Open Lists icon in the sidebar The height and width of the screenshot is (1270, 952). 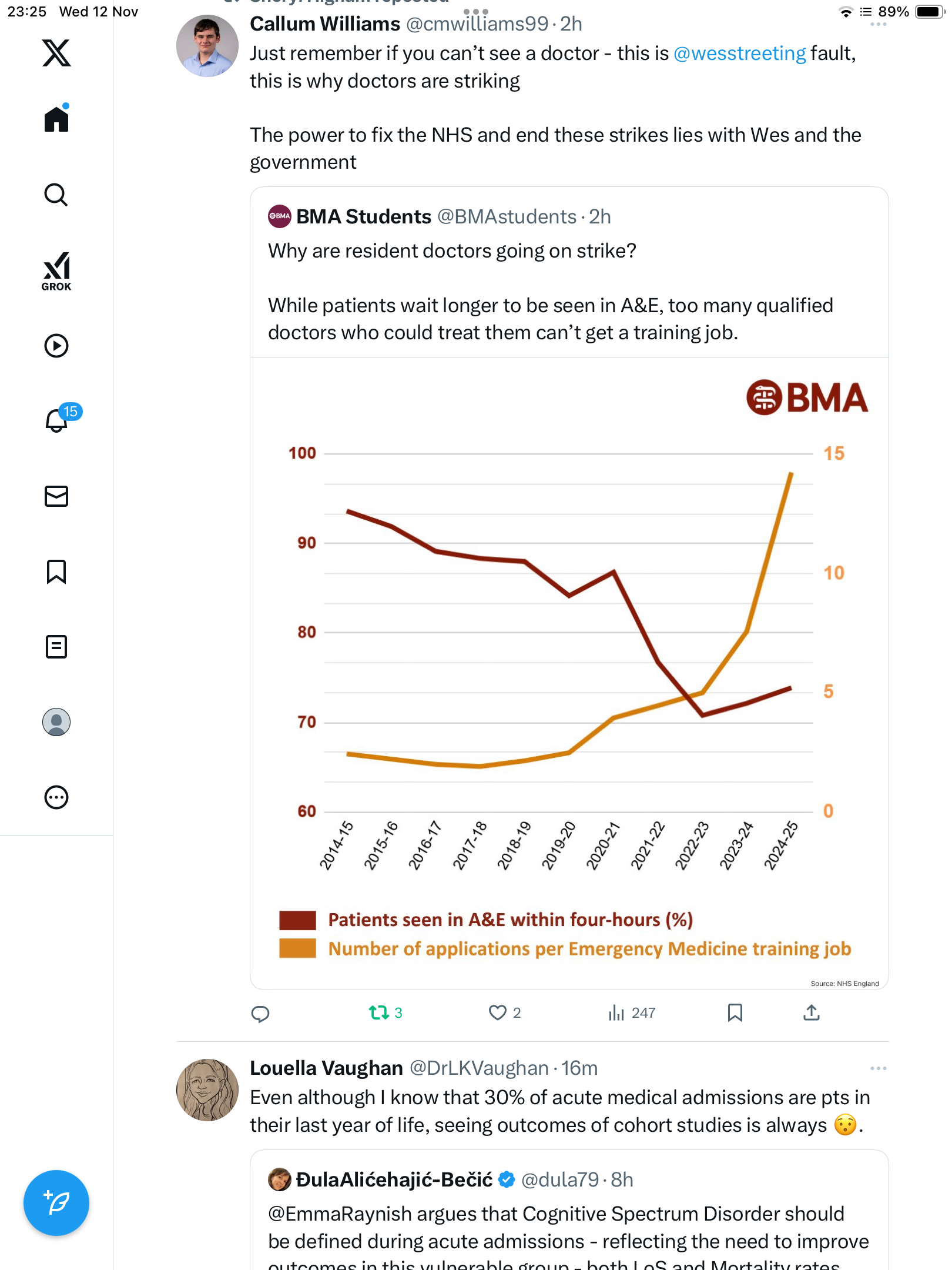(x=56, y=647)
